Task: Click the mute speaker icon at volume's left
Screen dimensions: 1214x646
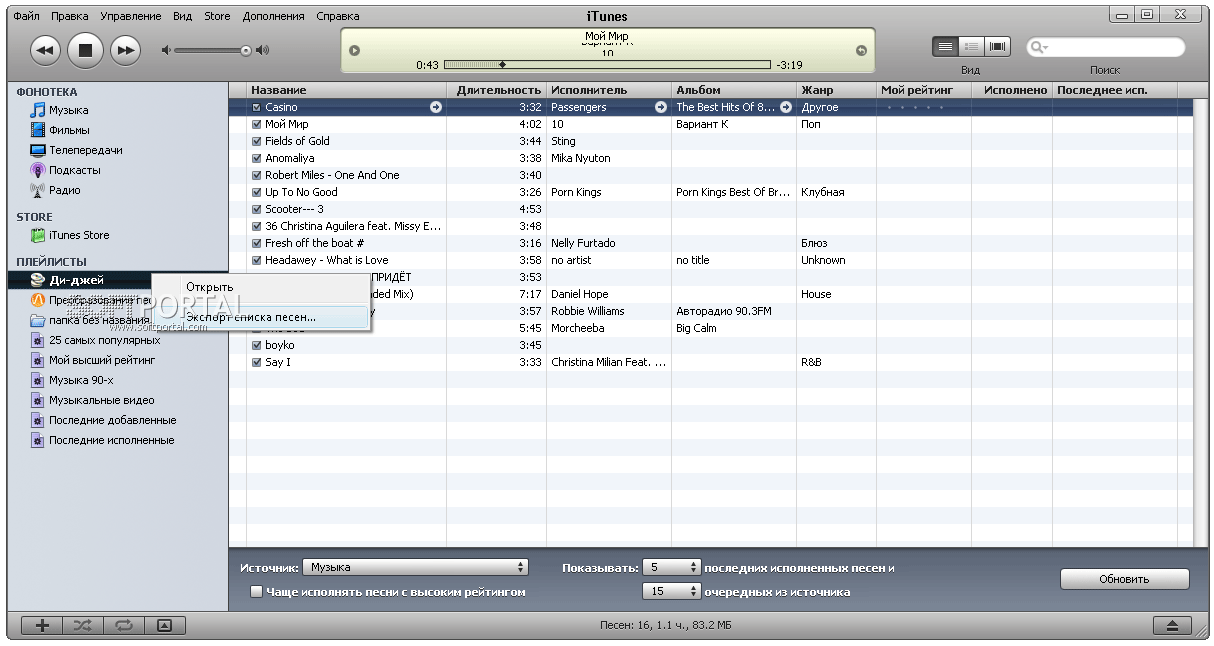Action: 166,50
